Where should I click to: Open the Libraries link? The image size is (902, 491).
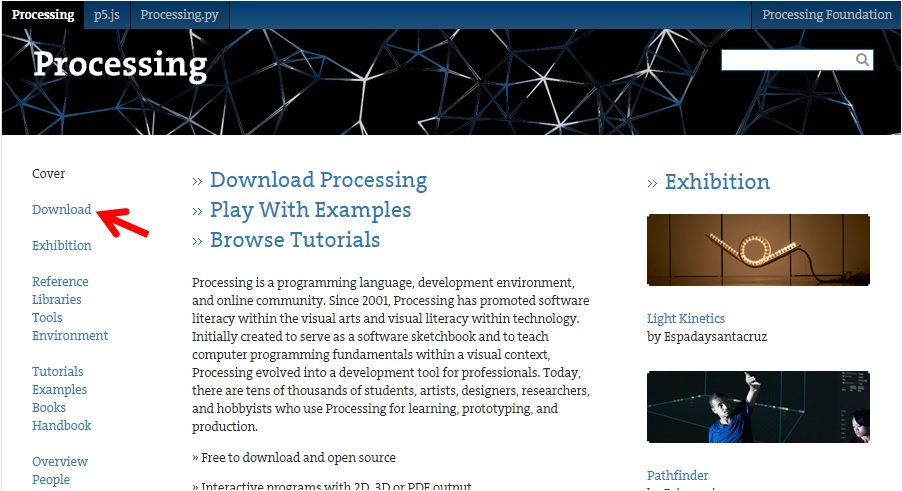tap(57, 300)
